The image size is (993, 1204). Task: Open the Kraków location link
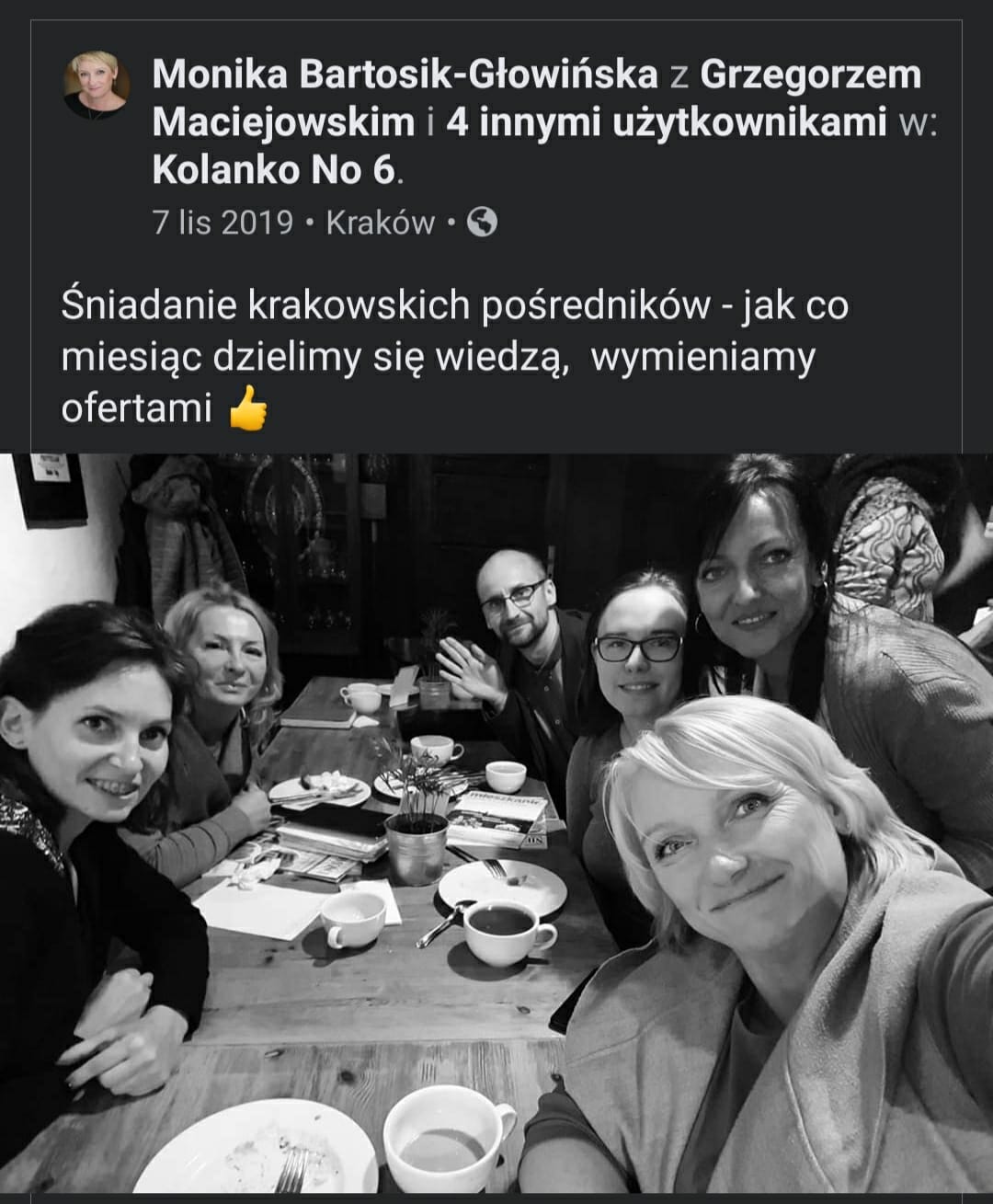pos(381,223)
